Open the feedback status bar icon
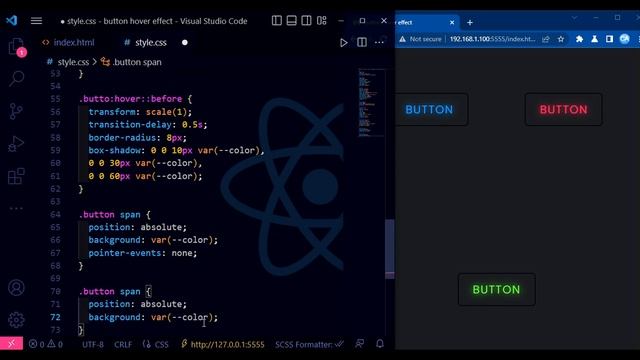Image resolution: width=640 pixels, height=360 pixels. [x=360, y=344]
